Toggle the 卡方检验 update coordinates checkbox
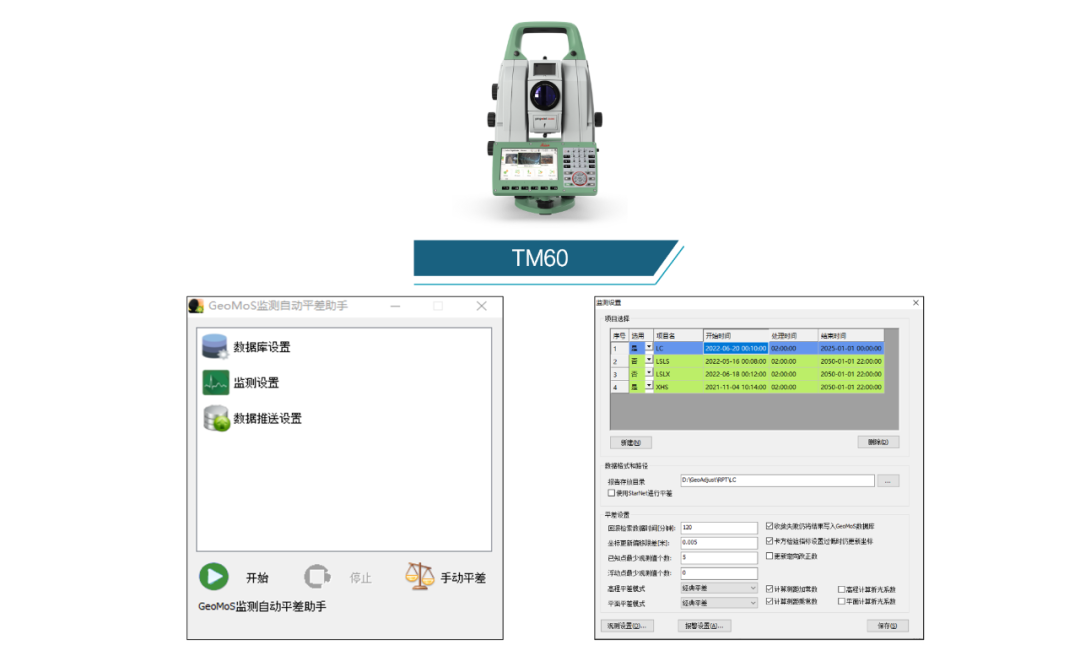 tap(769, 542)
